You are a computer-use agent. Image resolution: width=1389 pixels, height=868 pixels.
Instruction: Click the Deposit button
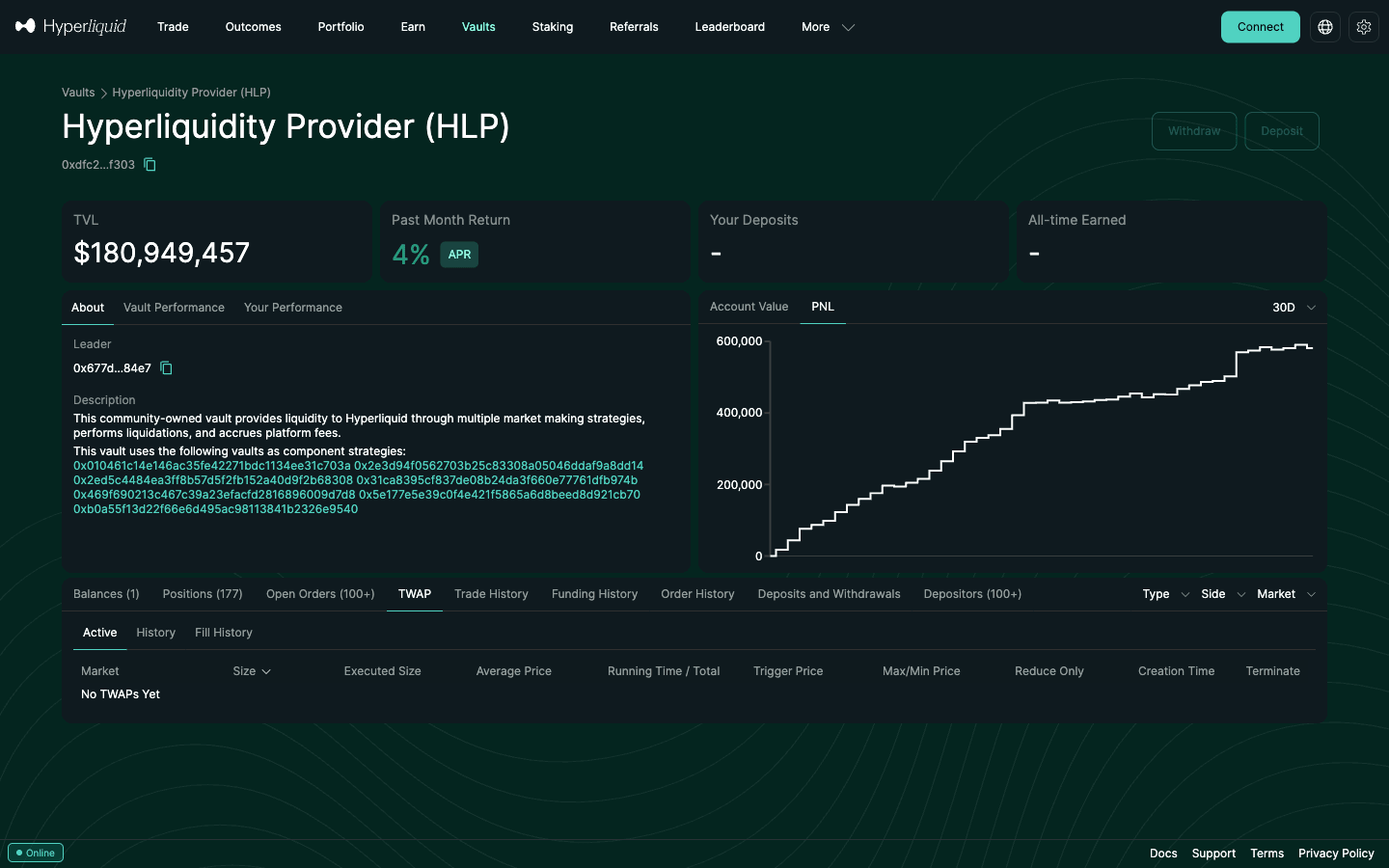click(x=1282, y=131)
